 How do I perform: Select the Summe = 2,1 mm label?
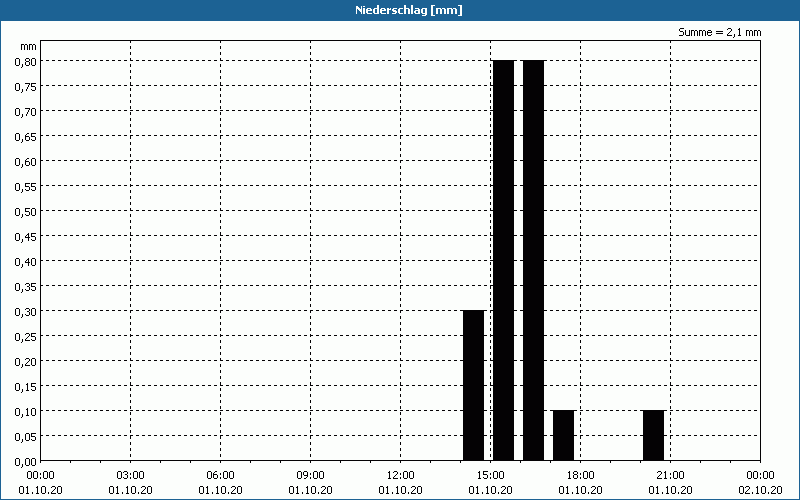pyautogui.click(x=719, y=32)
